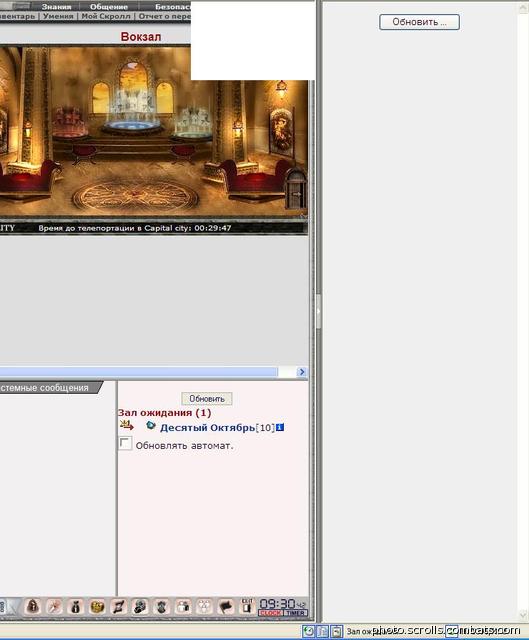Enable the Обновлять автомат. checkbox
Image resolution: width=529 pixels, height=640 pixels.
(125, 443)
